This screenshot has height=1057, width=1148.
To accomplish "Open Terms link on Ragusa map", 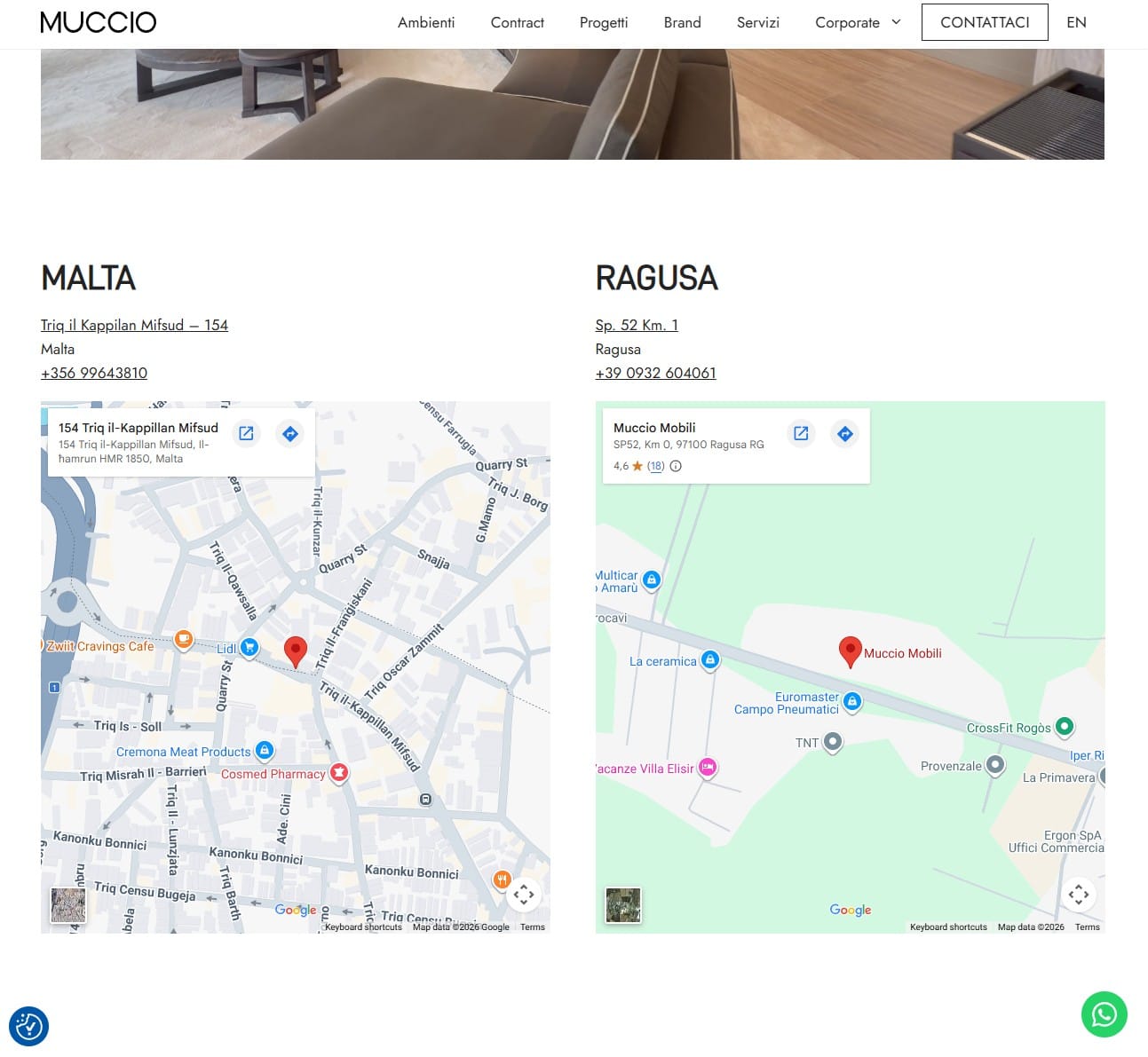I will 1088,927.
